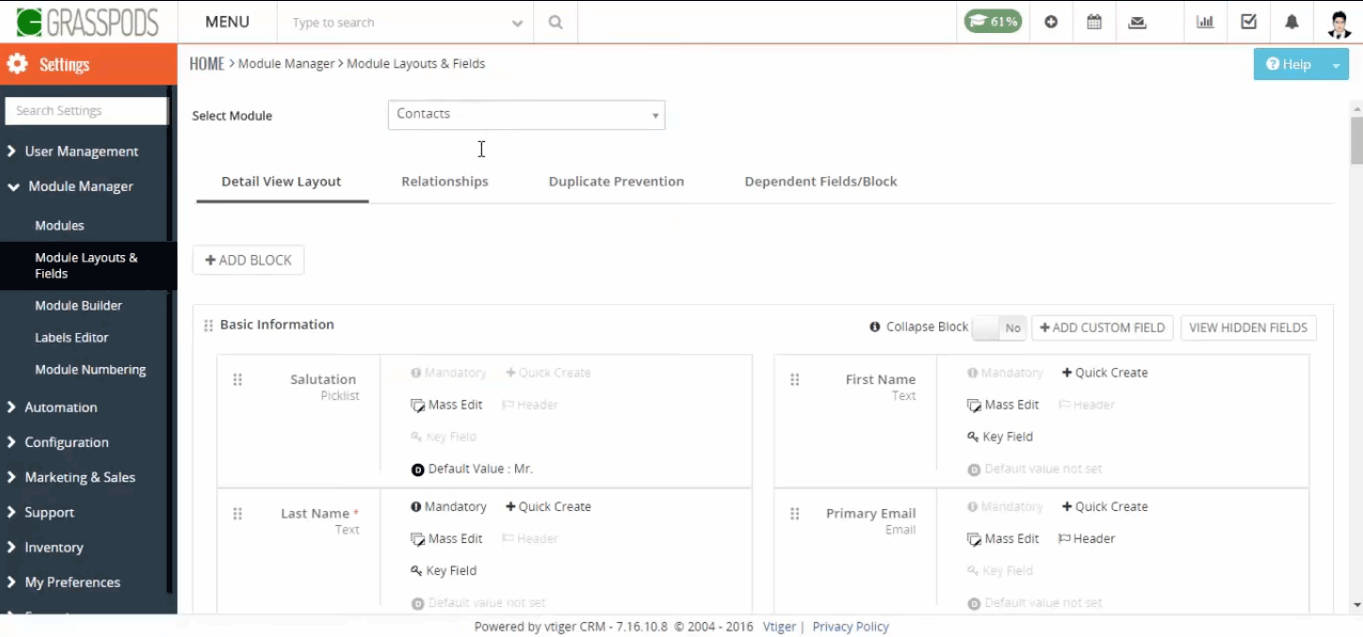View reports using the bar chart icon

pyautogui.click(x=1204, y=21)
